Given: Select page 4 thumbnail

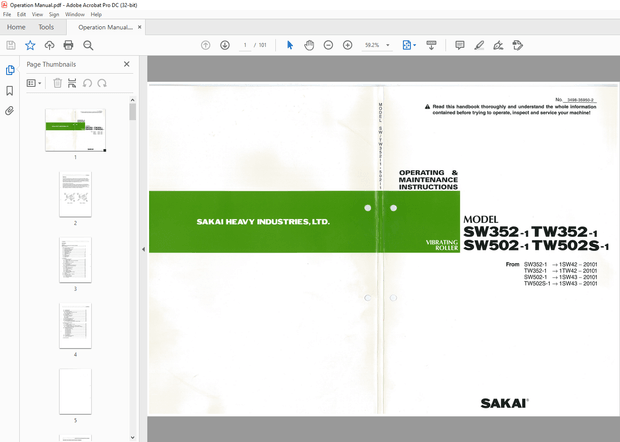Looking at the screenshot, I should pos(75,326).
